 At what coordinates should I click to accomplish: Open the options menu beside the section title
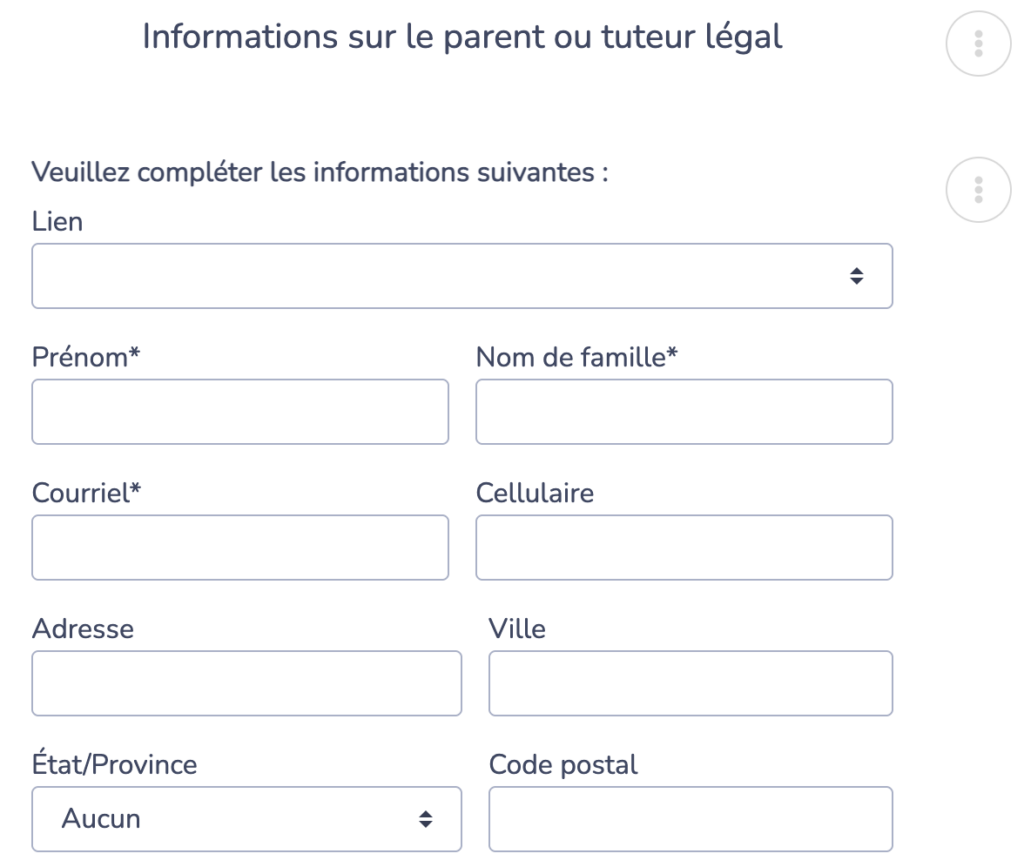click(978, 44)
